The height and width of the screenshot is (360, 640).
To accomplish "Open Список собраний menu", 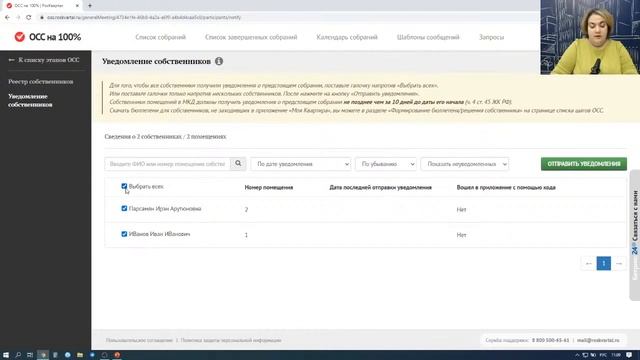I will pos(160,37).
